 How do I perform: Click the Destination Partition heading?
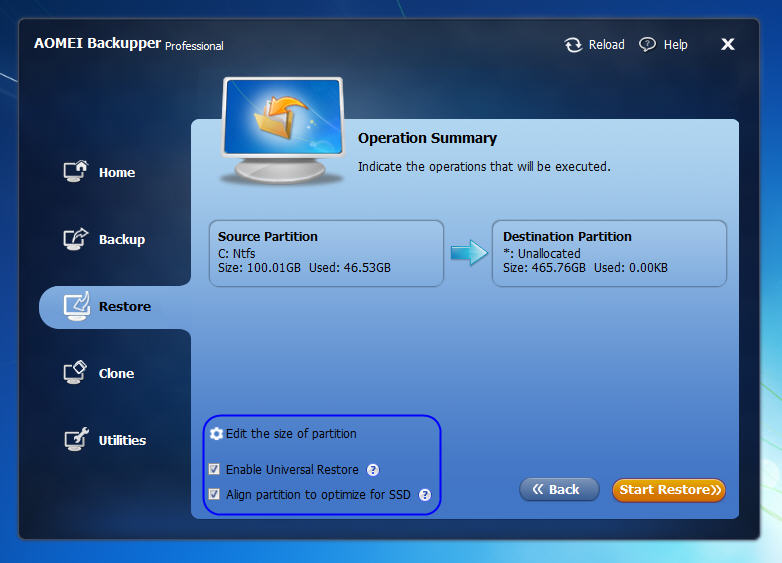567,236
